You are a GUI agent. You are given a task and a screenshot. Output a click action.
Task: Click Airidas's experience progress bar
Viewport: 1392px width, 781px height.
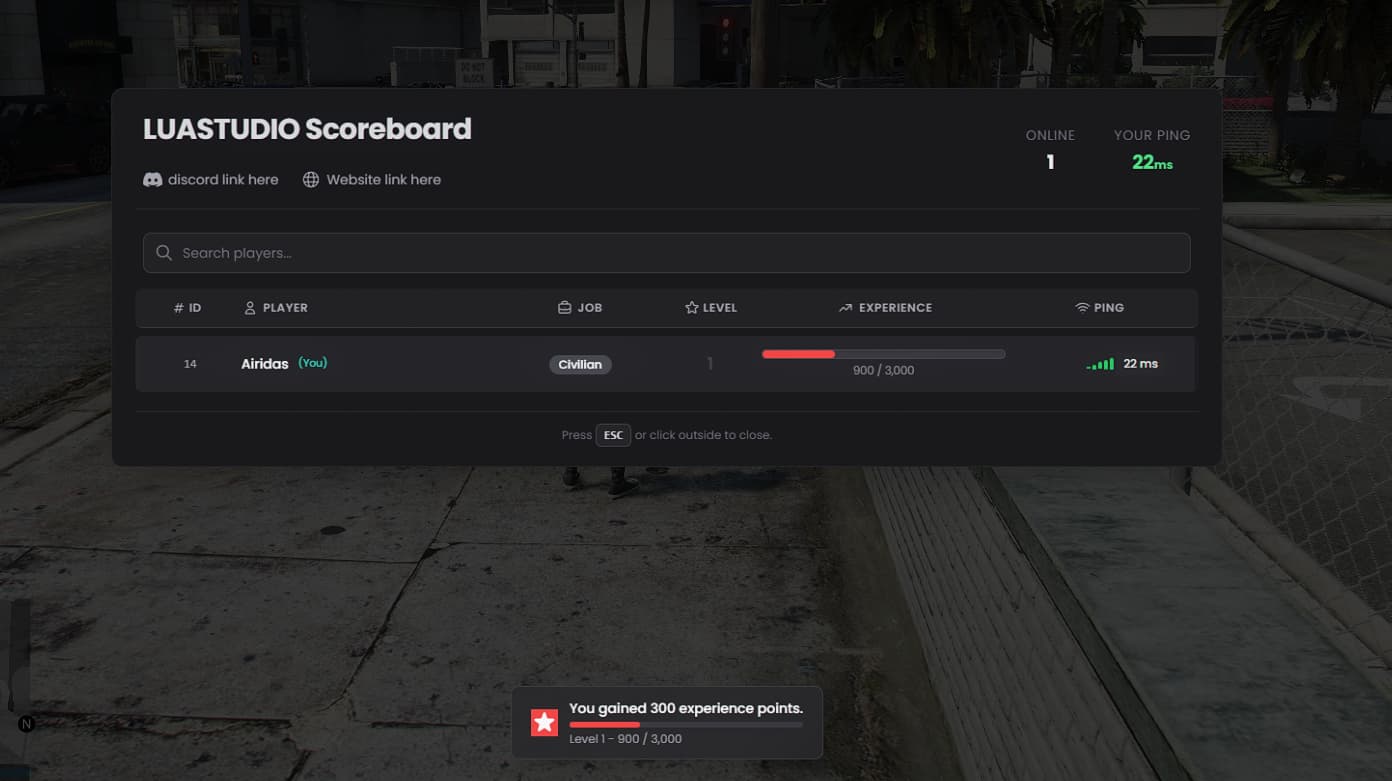click(883, 353)
